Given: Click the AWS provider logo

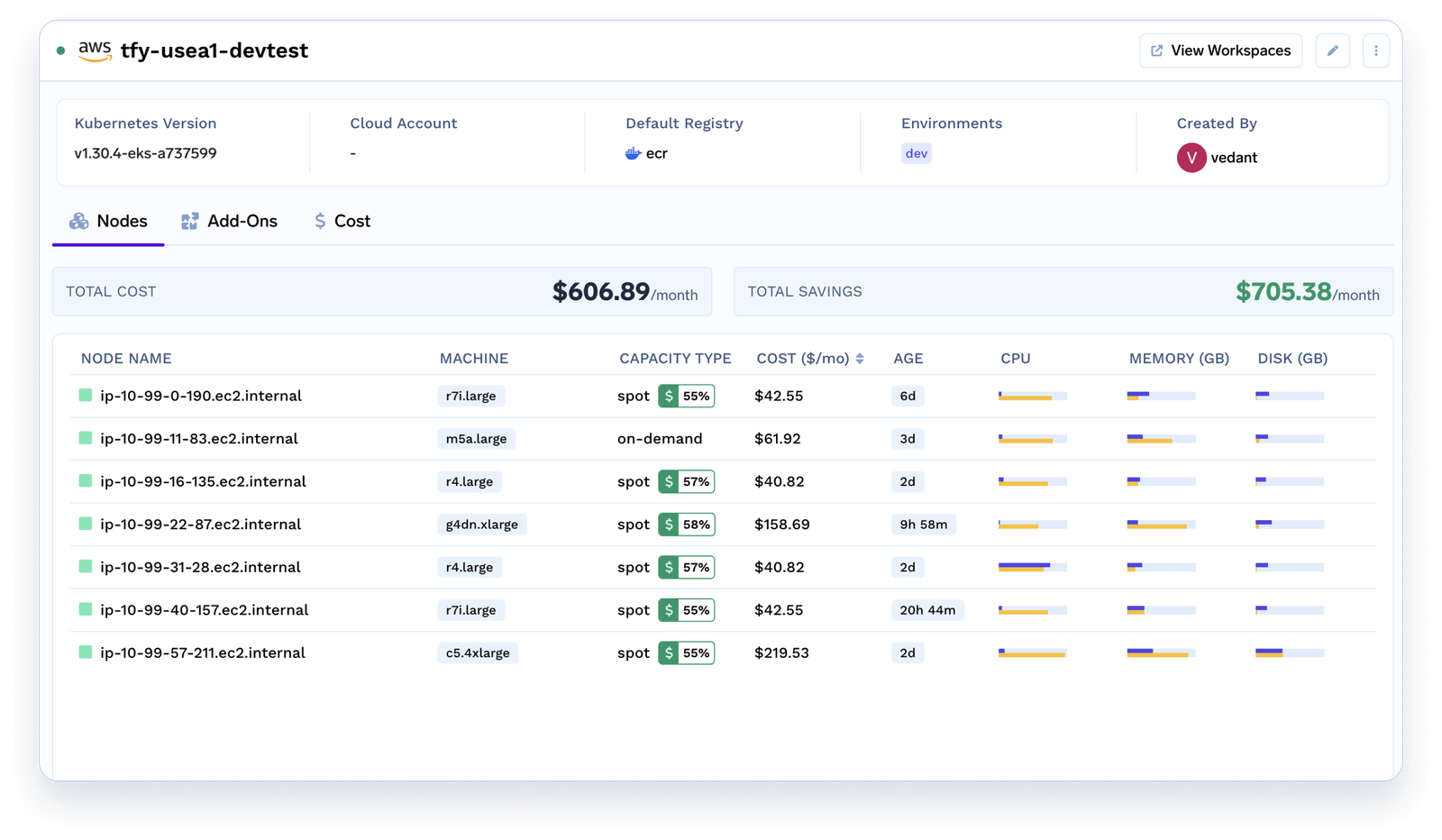Looking at the screenshot, I should click(94, 51).
